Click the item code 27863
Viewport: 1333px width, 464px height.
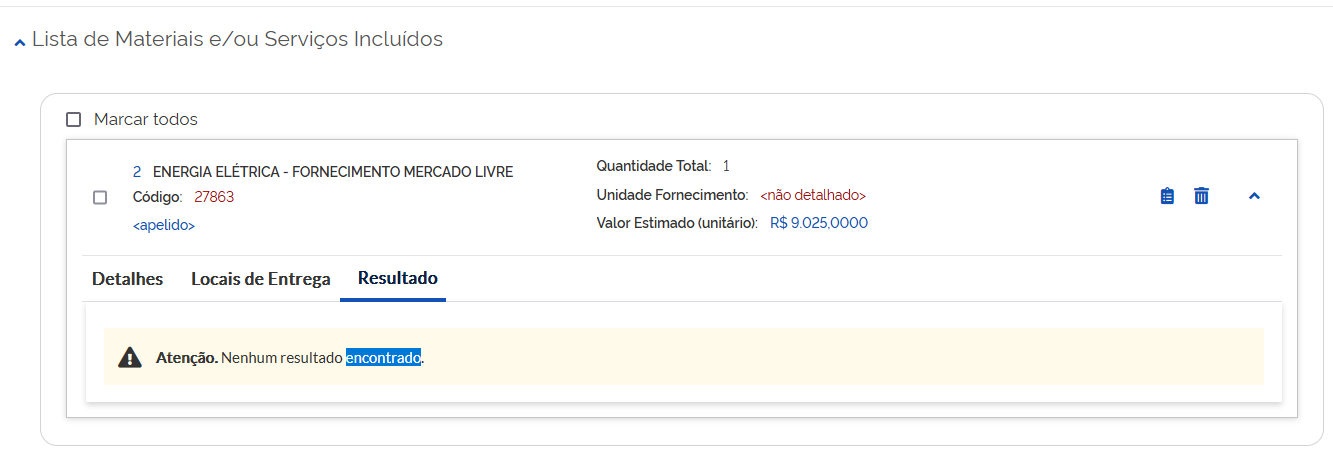pyautogui.click(x=214, y=197)
